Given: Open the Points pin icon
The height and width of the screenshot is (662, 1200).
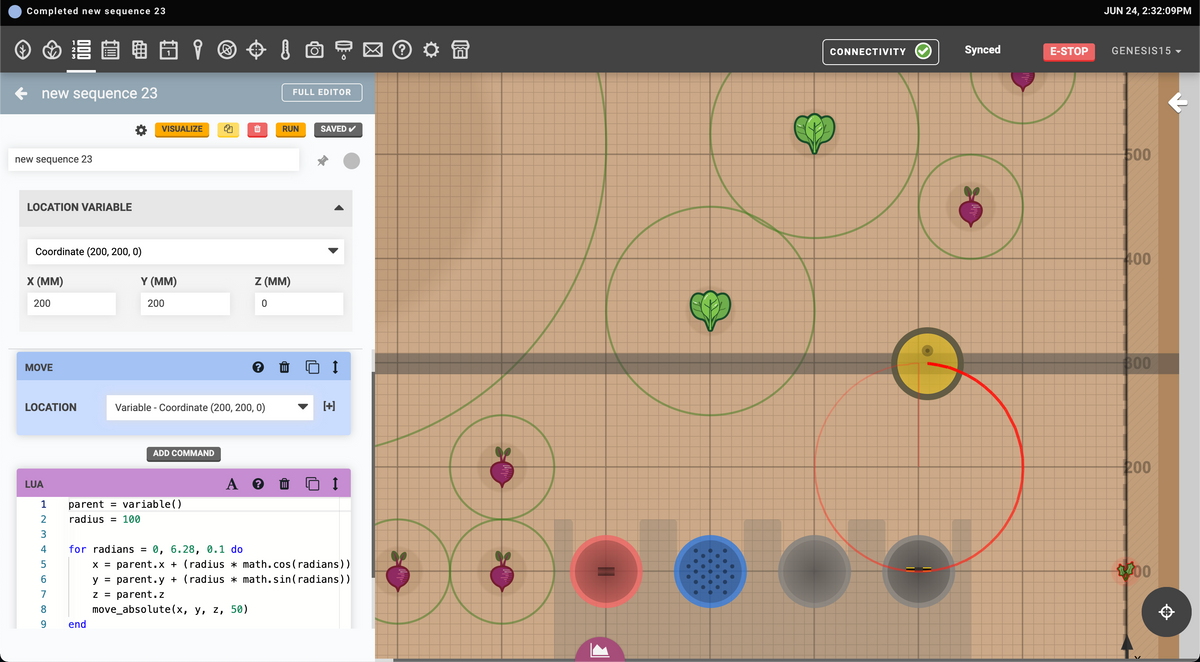Looking at the screenshot, I should pyautogui.click(x=198, y=49).
